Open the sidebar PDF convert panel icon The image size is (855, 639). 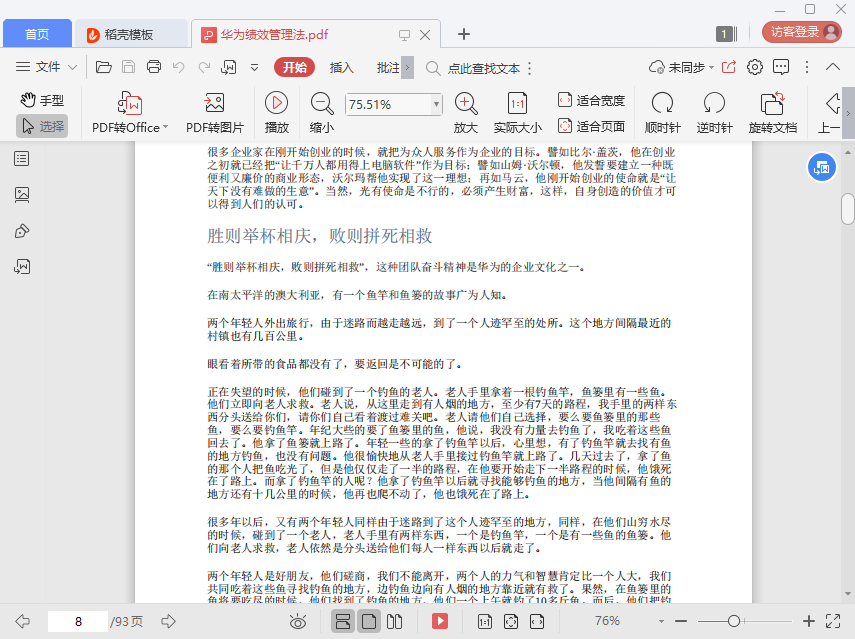tap(22, 267)
